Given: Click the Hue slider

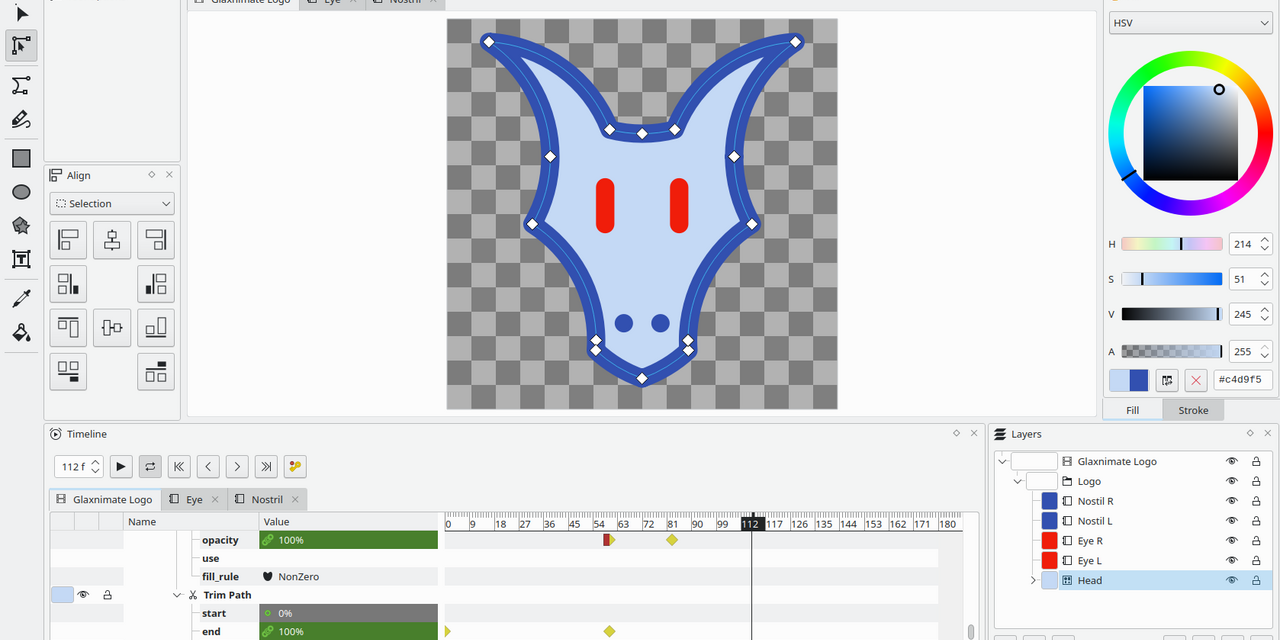Looking at the screenshot, I should click(x=1172, y=244).
